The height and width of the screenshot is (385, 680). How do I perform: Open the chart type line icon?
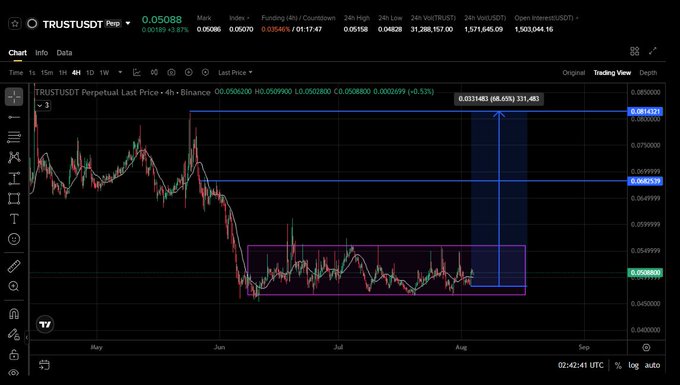click(x=137, y=72)
